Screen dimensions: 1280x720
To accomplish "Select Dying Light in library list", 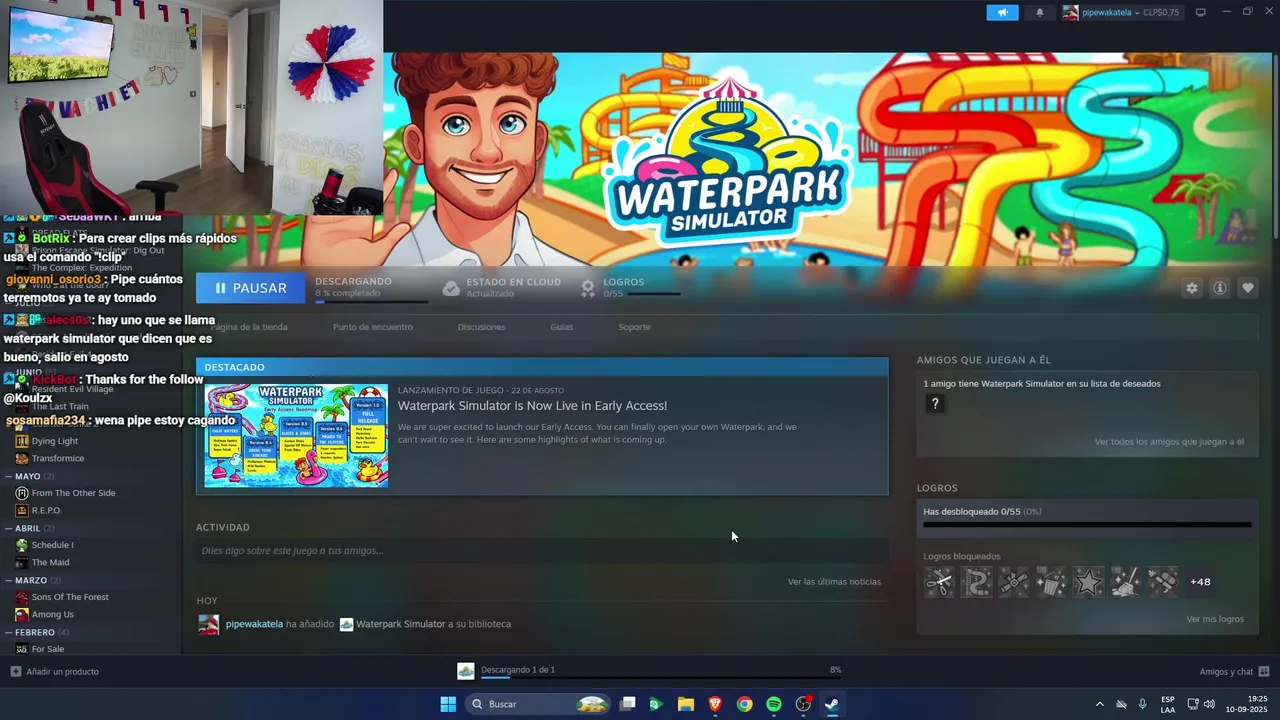I will pyautogui.click(x=54, y=441).
